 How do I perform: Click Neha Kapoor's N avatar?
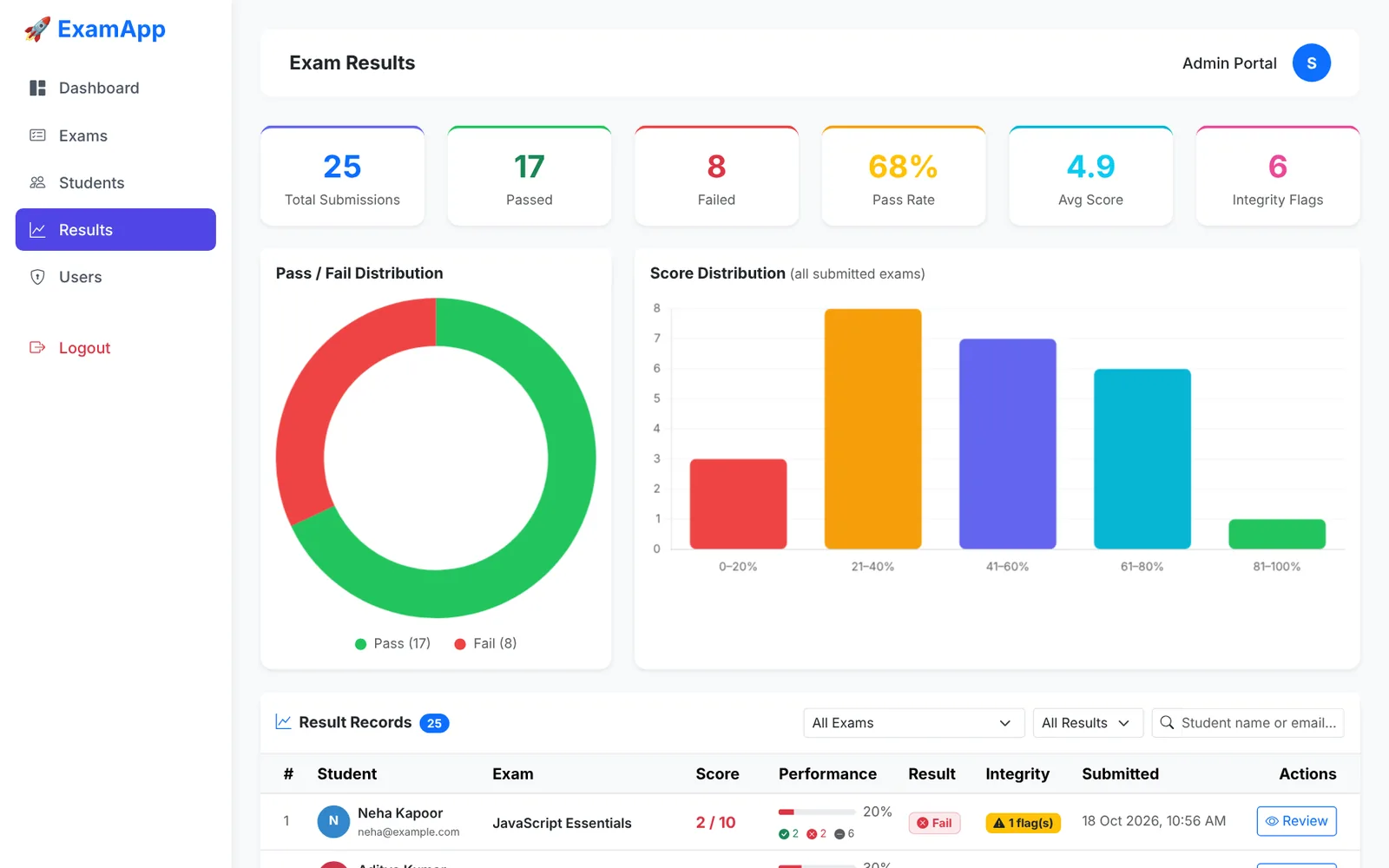[x=333, y=820]
